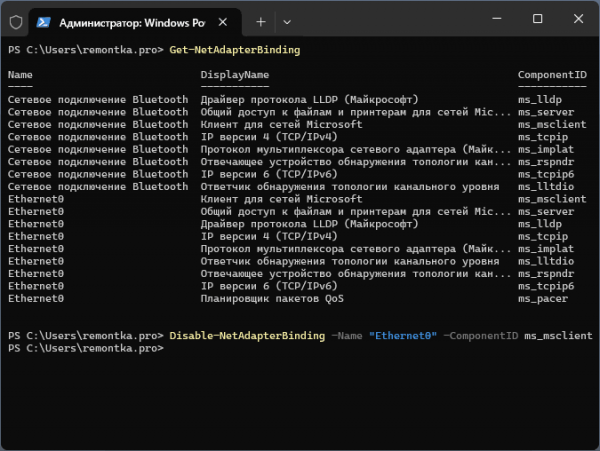Click the ComponentID column header

(x=552, y=75)
